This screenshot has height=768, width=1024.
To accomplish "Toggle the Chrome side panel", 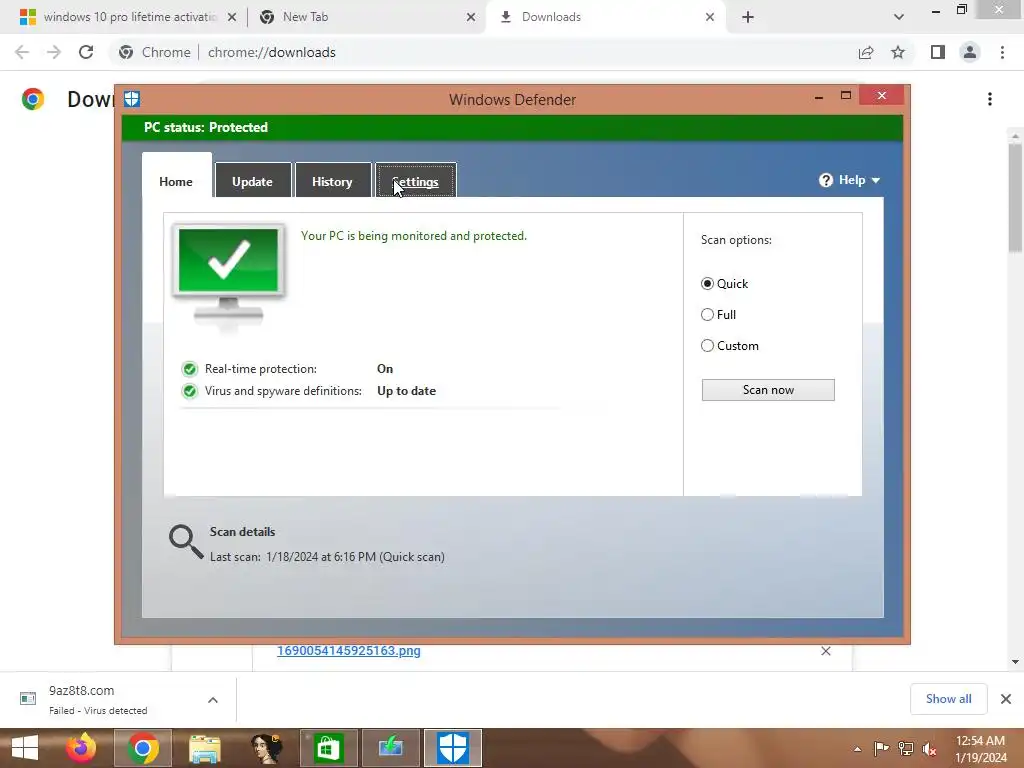I will click(x=938, y=52).
